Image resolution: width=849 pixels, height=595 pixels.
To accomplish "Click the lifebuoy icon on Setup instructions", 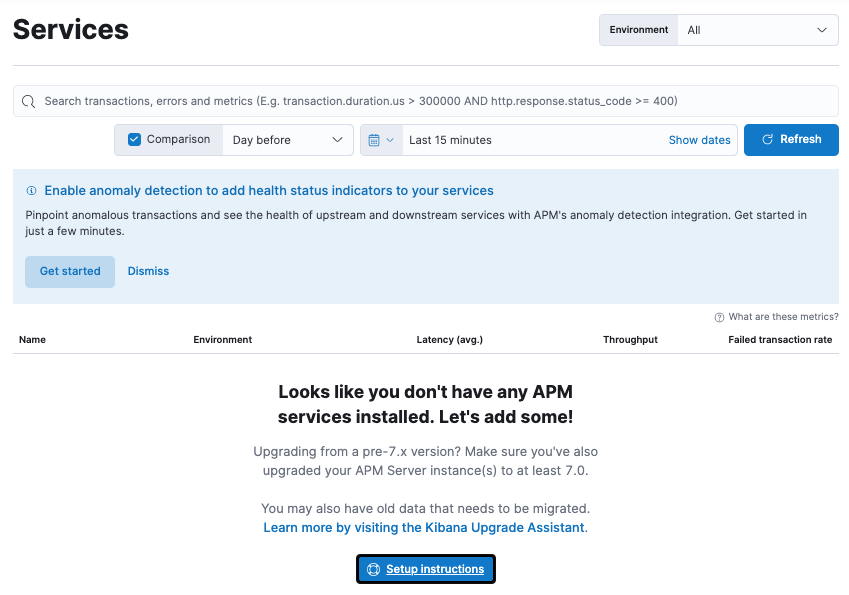I will 373,569.
